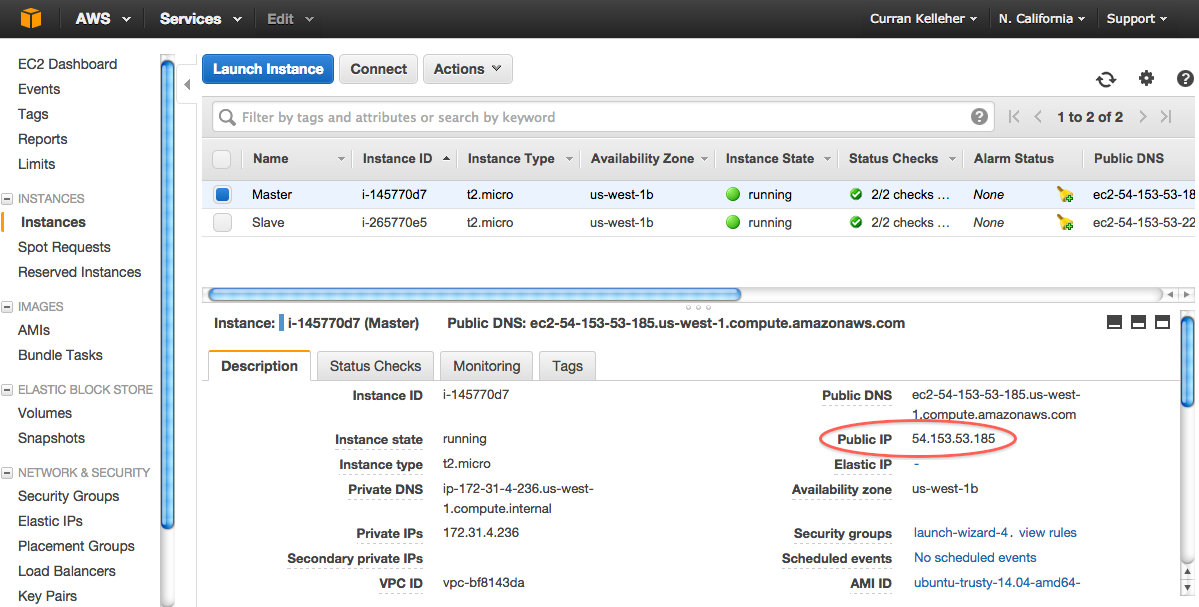Minimize the details pane

(x=1114, y=323)
